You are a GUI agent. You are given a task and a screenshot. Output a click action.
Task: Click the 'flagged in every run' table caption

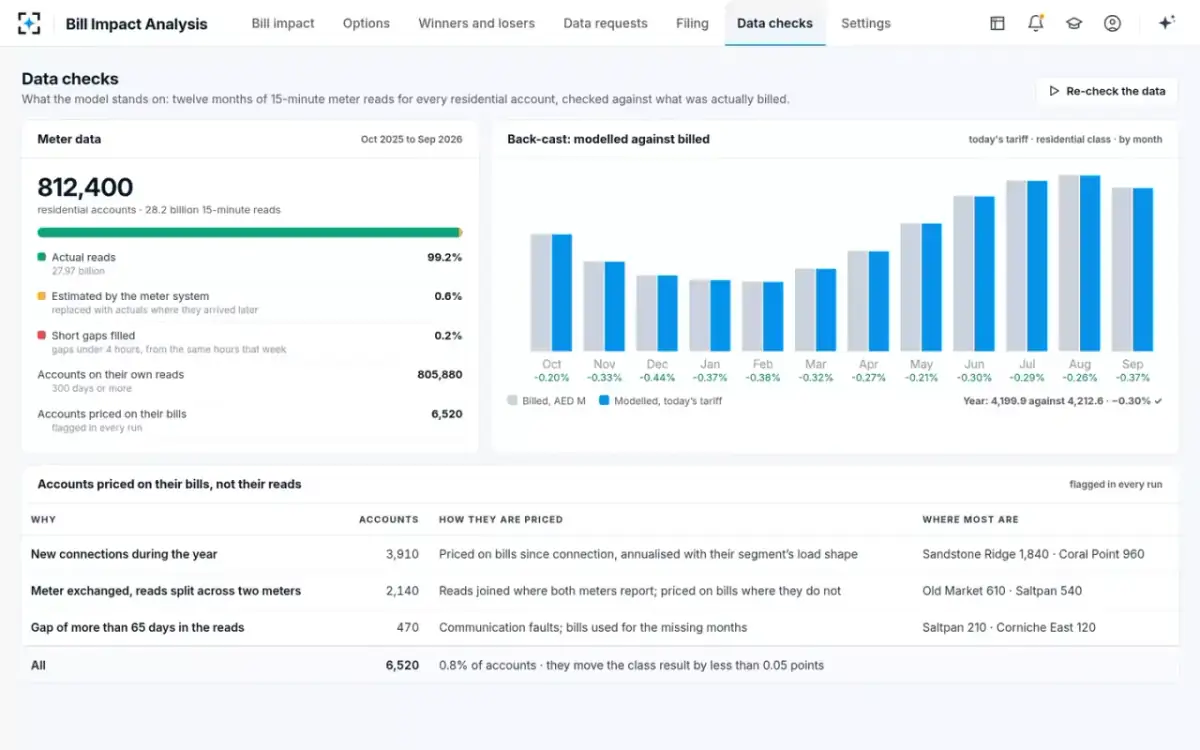[x=1116, y=484]
